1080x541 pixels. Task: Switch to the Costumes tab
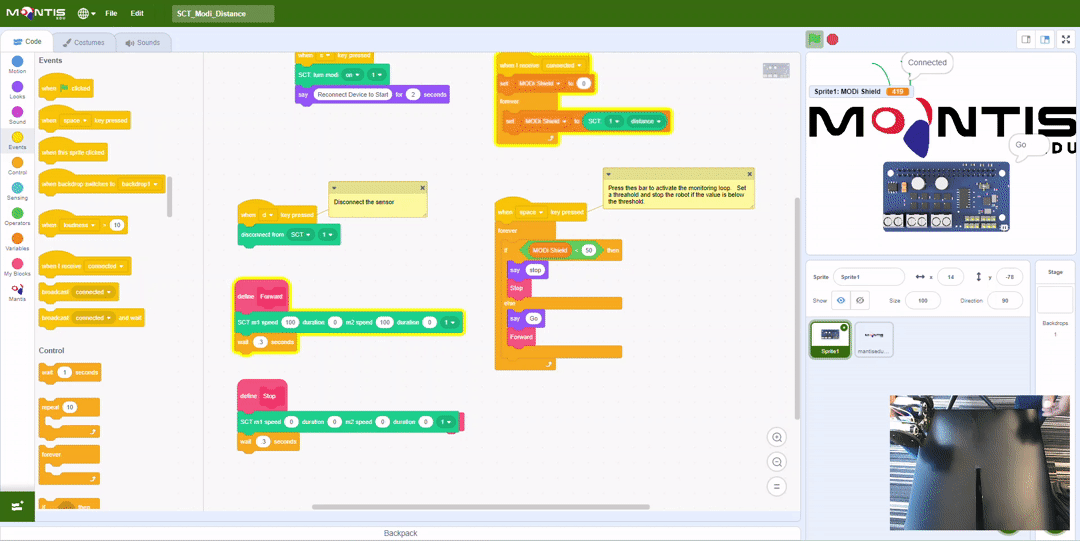tap(84, 43)
